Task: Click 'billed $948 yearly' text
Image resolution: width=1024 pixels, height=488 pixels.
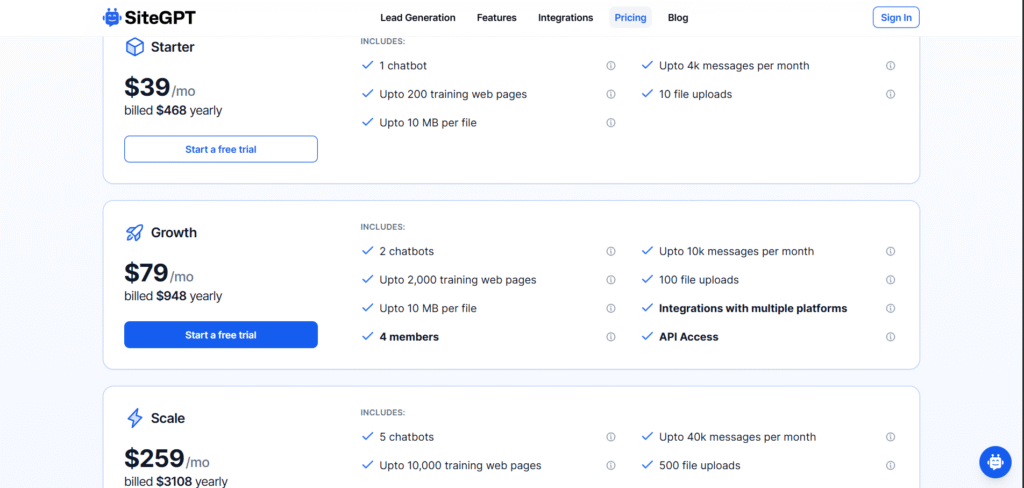Action: coord(173,296)
